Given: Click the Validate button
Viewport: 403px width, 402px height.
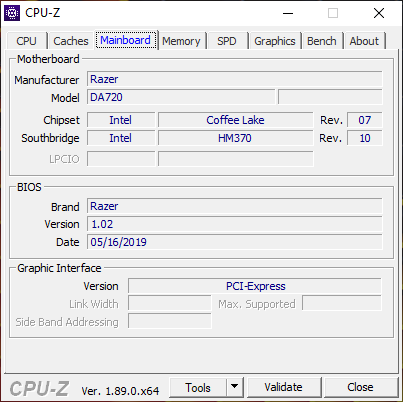Looking at the screenshot, I should 284,387.
